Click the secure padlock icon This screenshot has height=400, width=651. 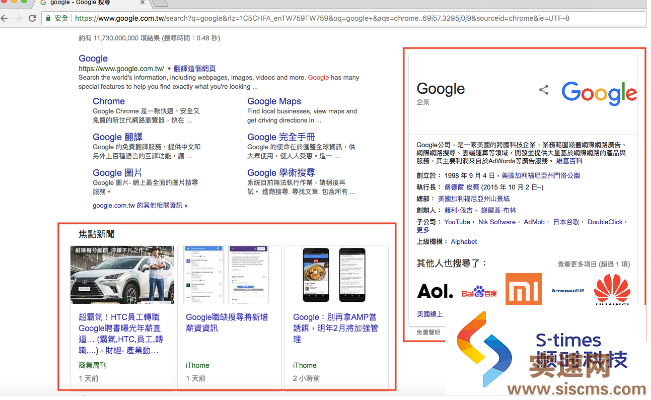coord(49,18)
